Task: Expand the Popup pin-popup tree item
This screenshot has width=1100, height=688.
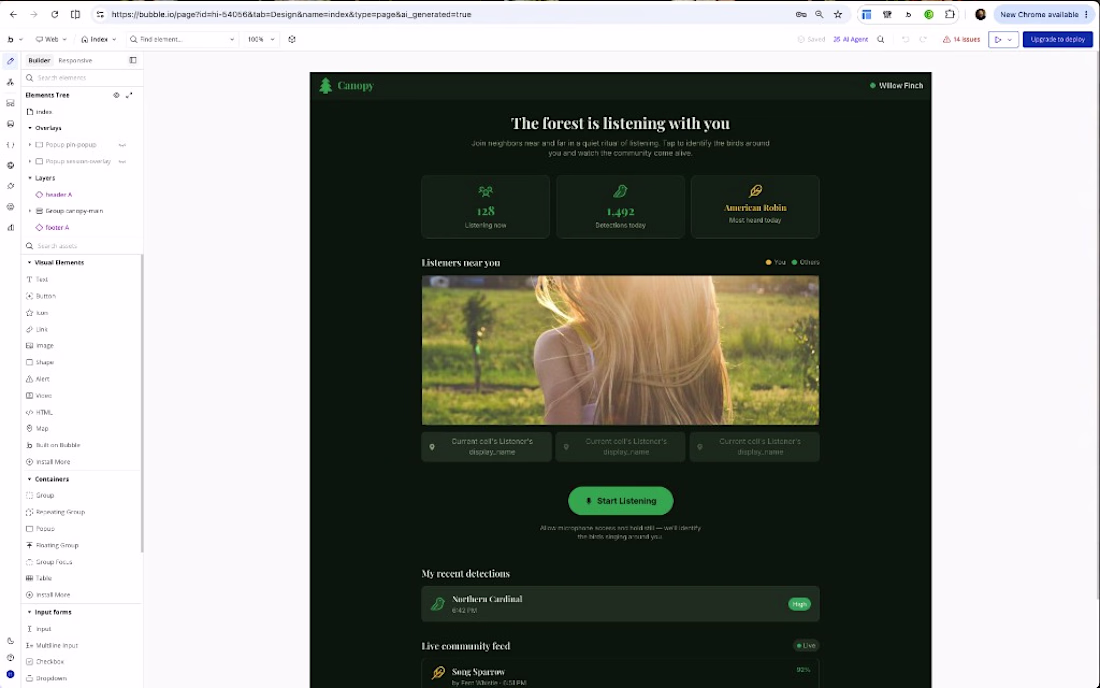Action: [x=30, y=144]
